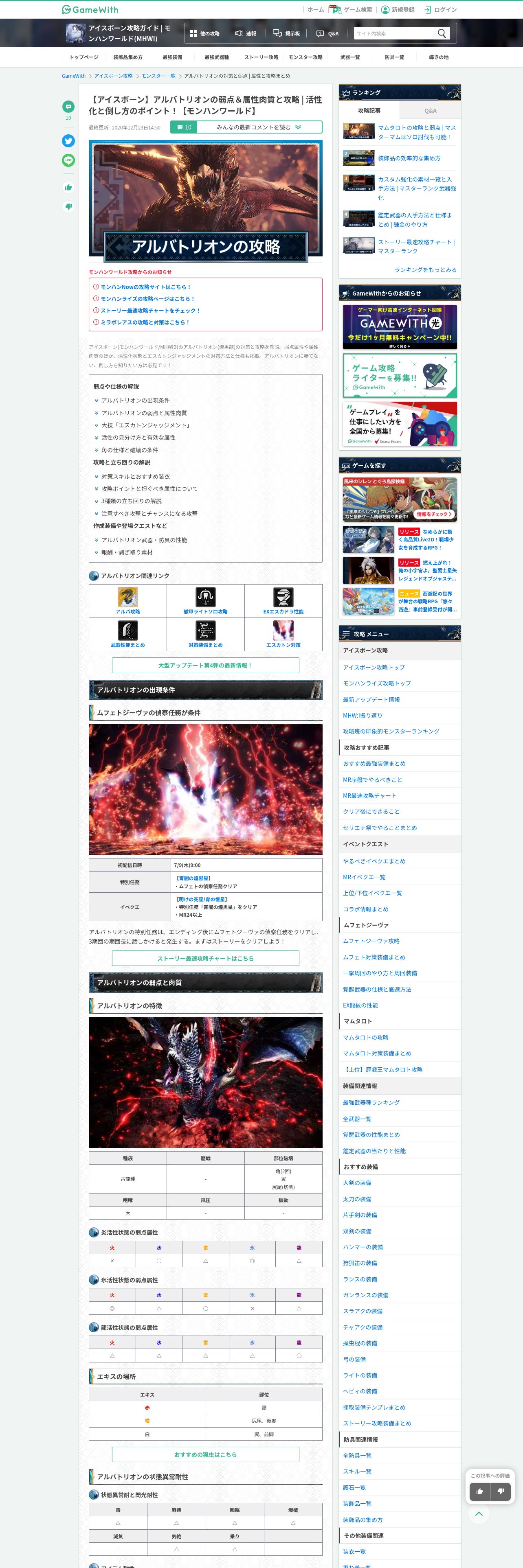Open 徹甲ライトソロ攻略 bowgun icon
The height and width of the screenshot is (1568, 523).
click(205, 597)
